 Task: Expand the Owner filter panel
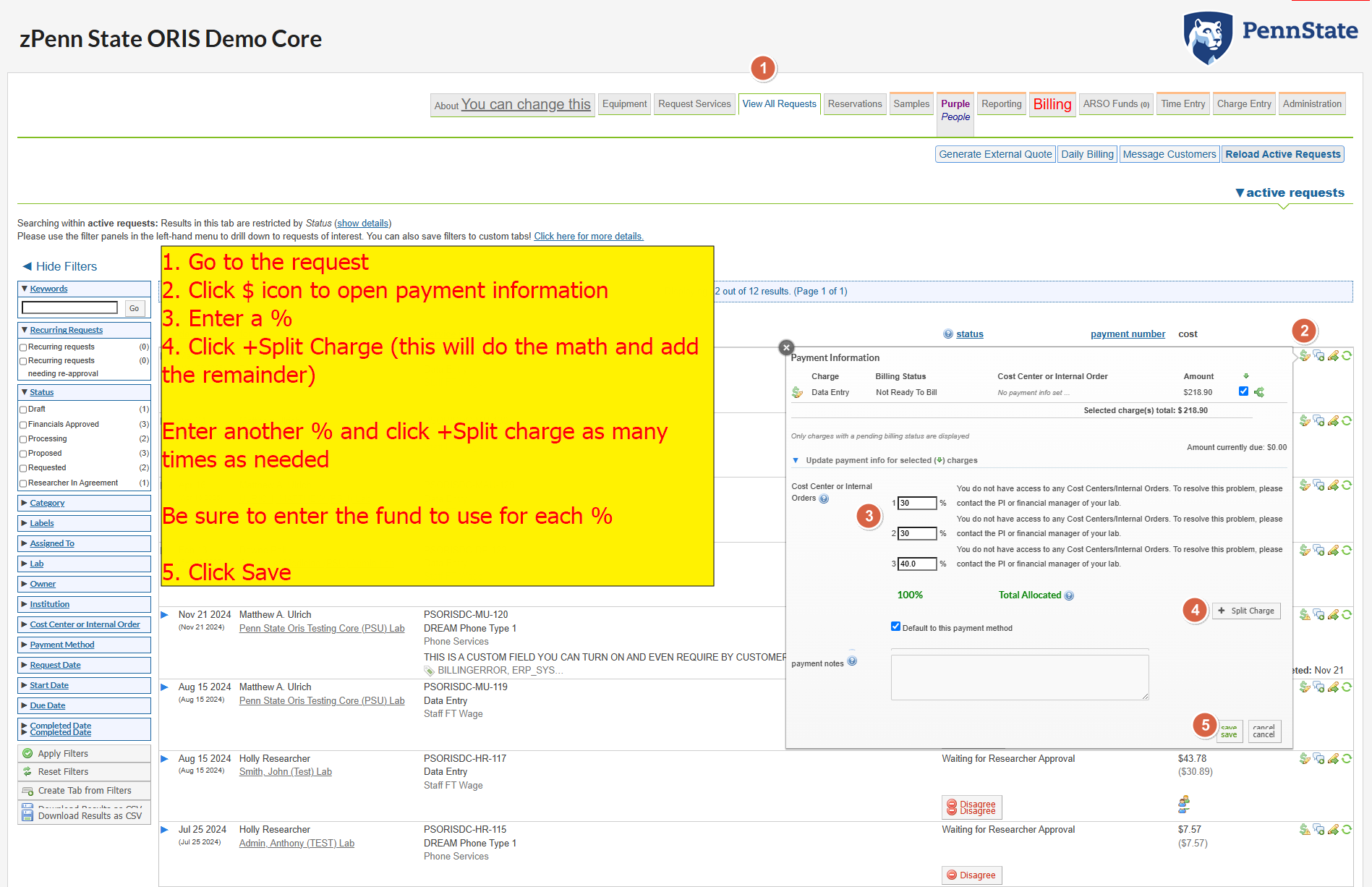pyautogui.click(x=43, y=584)
